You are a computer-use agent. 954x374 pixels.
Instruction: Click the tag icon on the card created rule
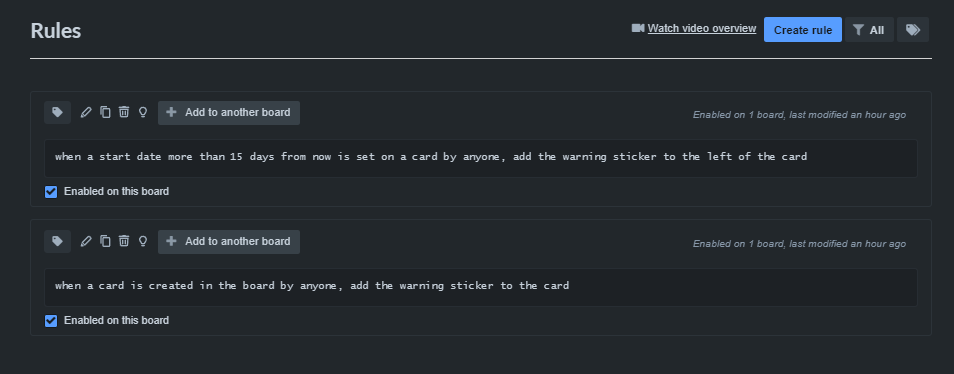57,241
